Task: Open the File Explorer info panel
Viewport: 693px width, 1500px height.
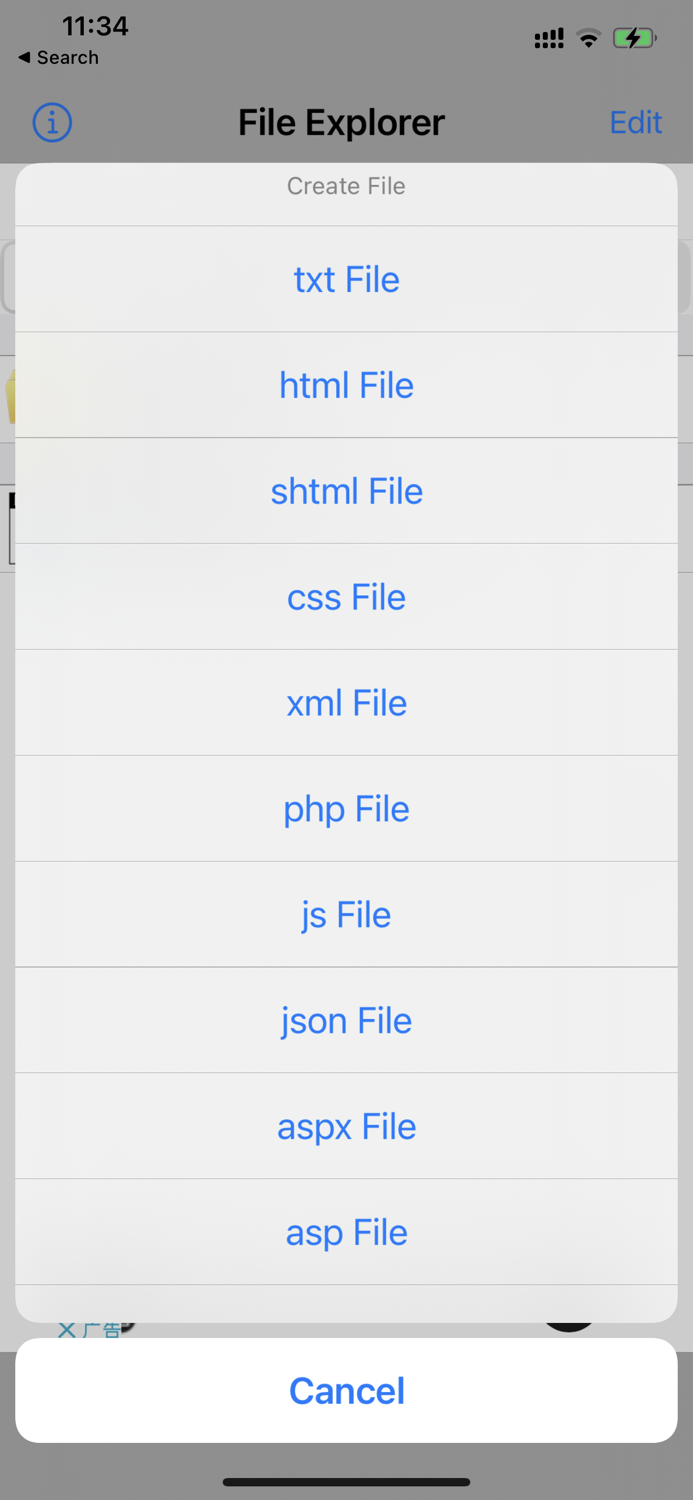Action: 51,122
